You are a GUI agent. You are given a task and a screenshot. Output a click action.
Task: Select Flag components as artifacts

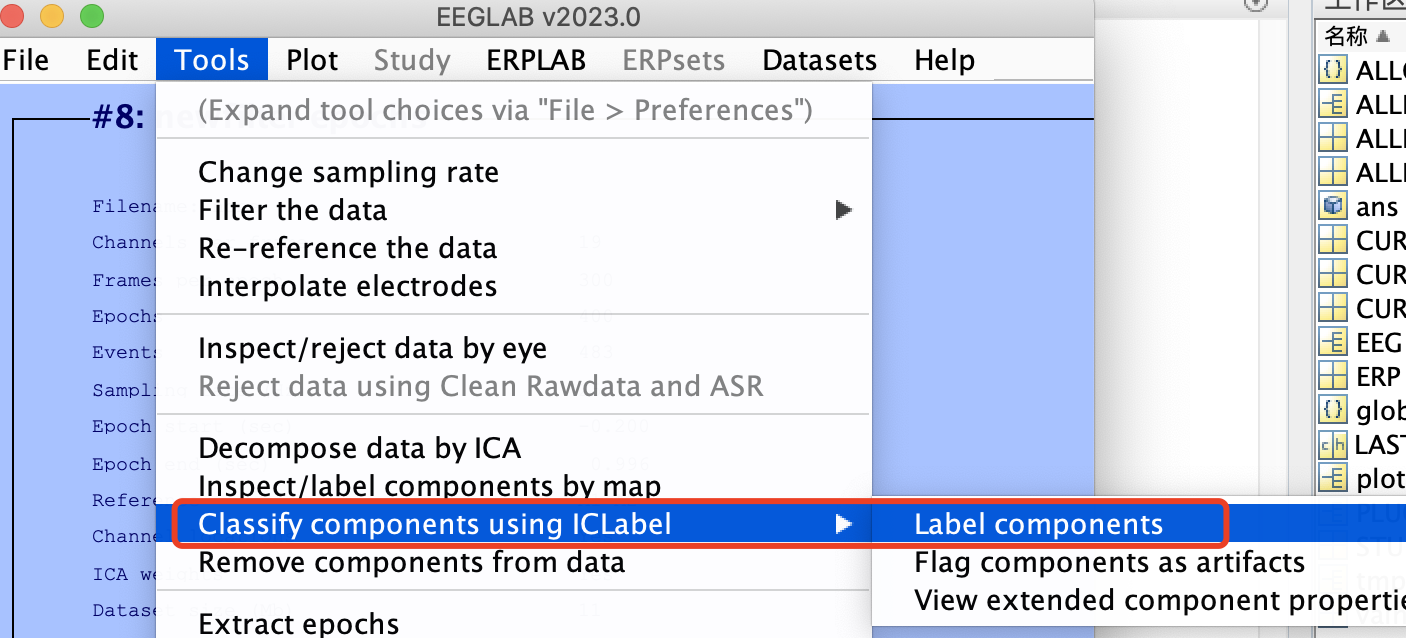click(x=1109, y=562)
